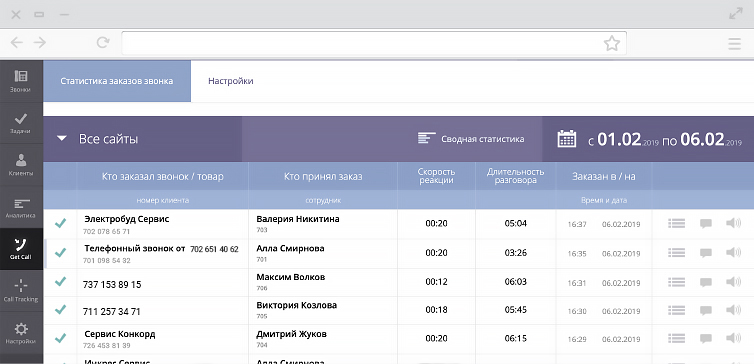Open comment for Алла Смирнова row
Image resolution: width=754 pixels, height=364 pixels.
(x=705, y=252)
